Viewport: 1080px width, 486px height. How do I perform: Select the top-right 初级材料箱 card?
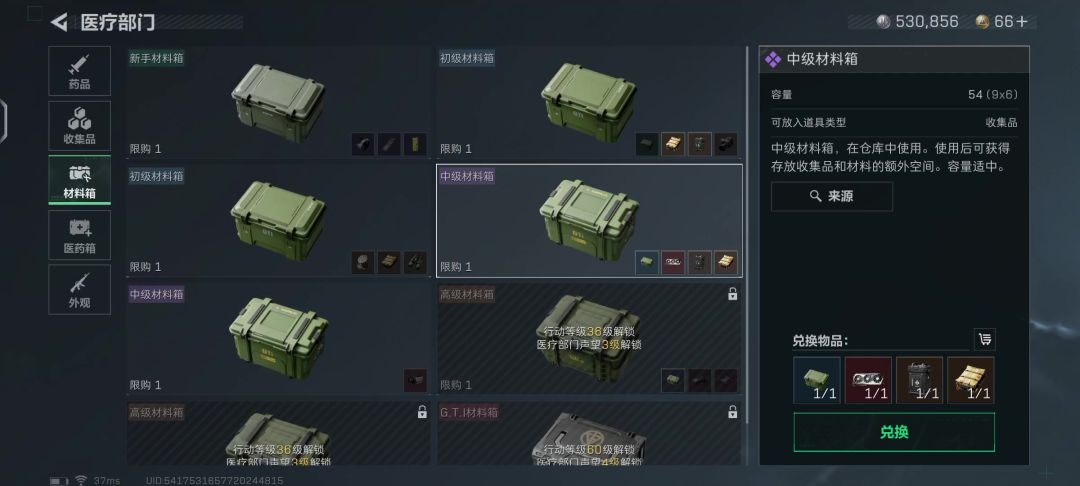pos(589,103)
